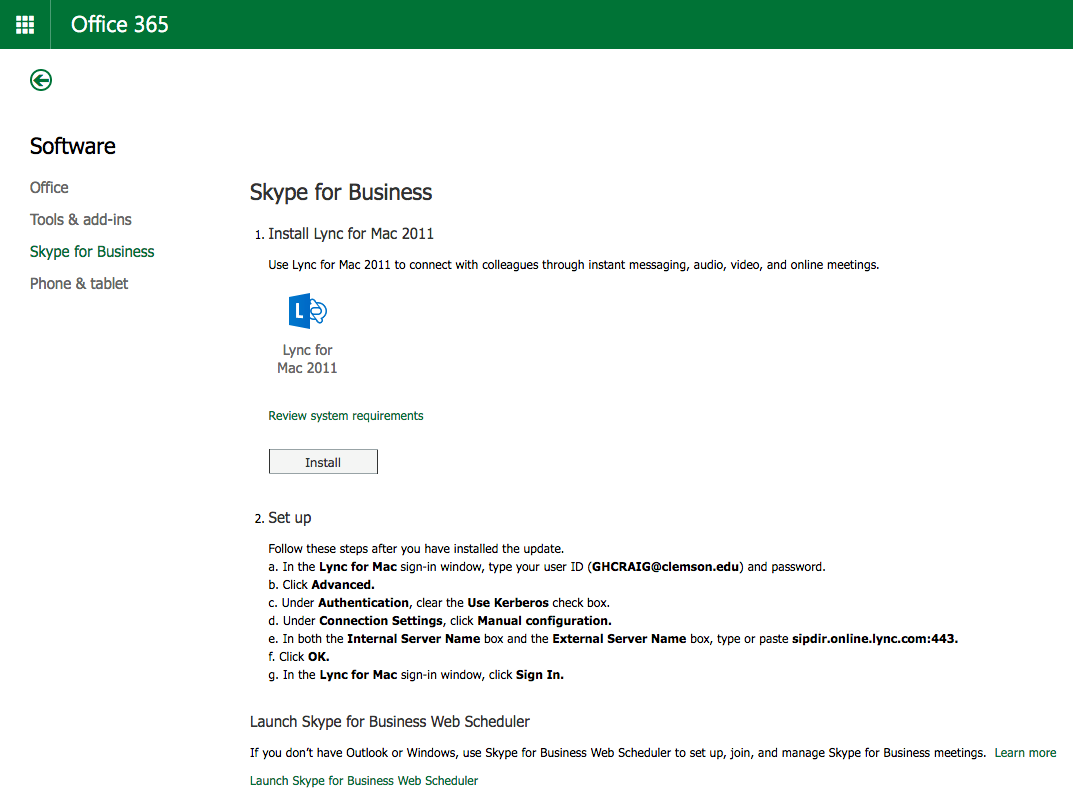Image resolution: width=1073 pixels, height=809 pixels.
Task: Click the Software sidebar heading
Action: pos(73,146)
